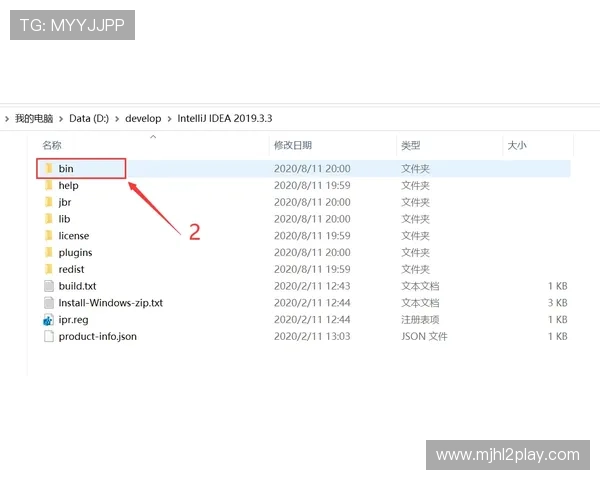Click build.txt date 2020/2/11 12:43
This screenshot has height=480, width=600.
[x=312, y=286]
